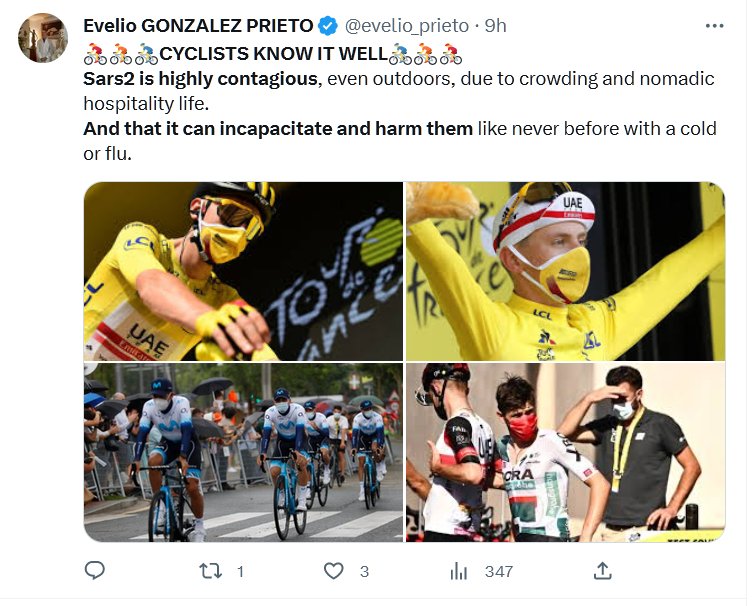Click the reply speech bubble icon
Image resolution: width=752 pixels, height=606 pixels.
click(x=95, y=571)
